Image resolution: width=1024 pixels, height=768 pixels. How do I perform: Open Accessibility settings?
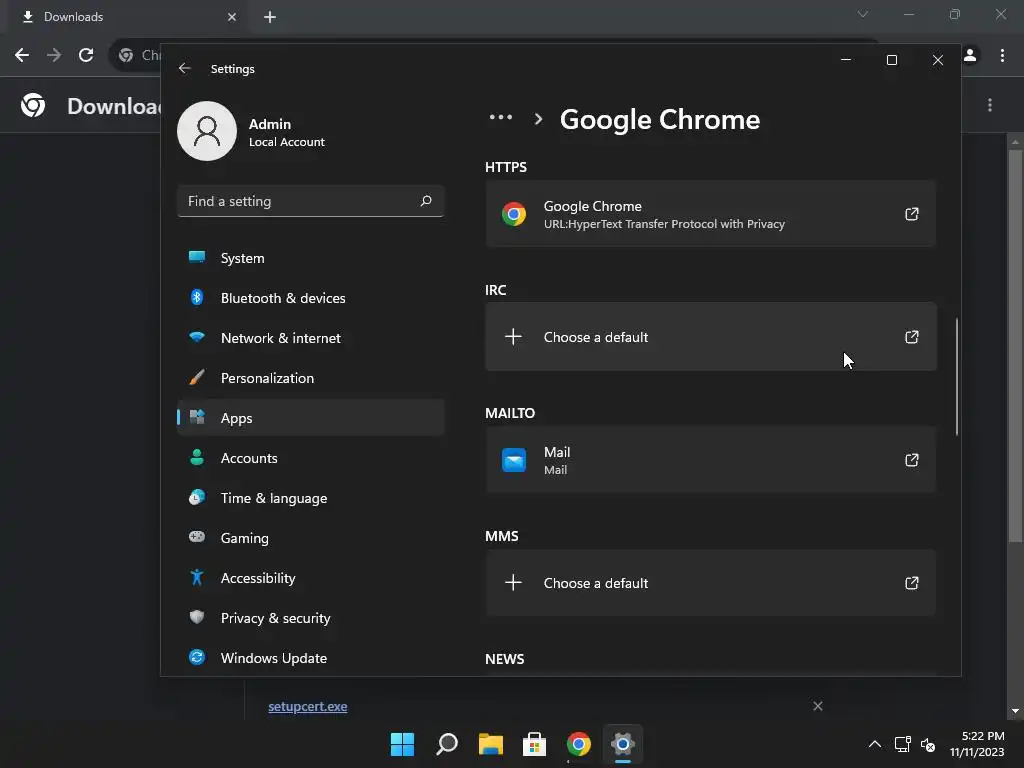pos(311,578)
